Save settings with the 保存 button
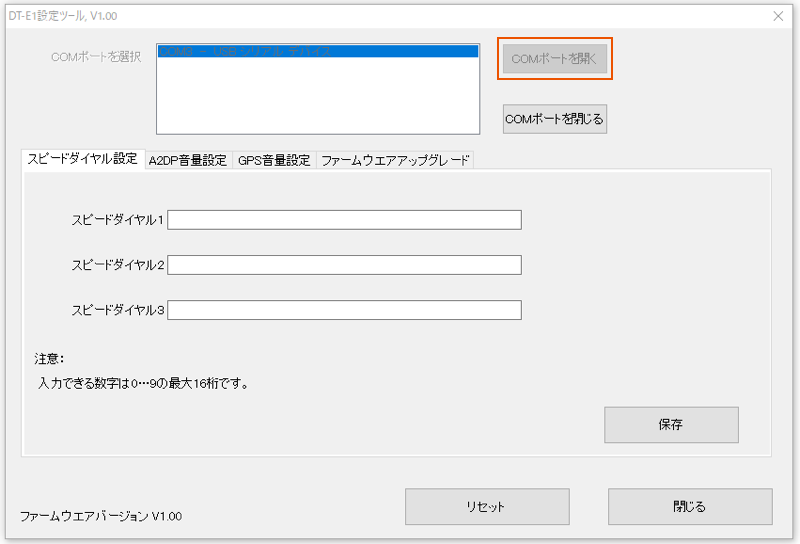Screen dimensions: 800x544 671,424
